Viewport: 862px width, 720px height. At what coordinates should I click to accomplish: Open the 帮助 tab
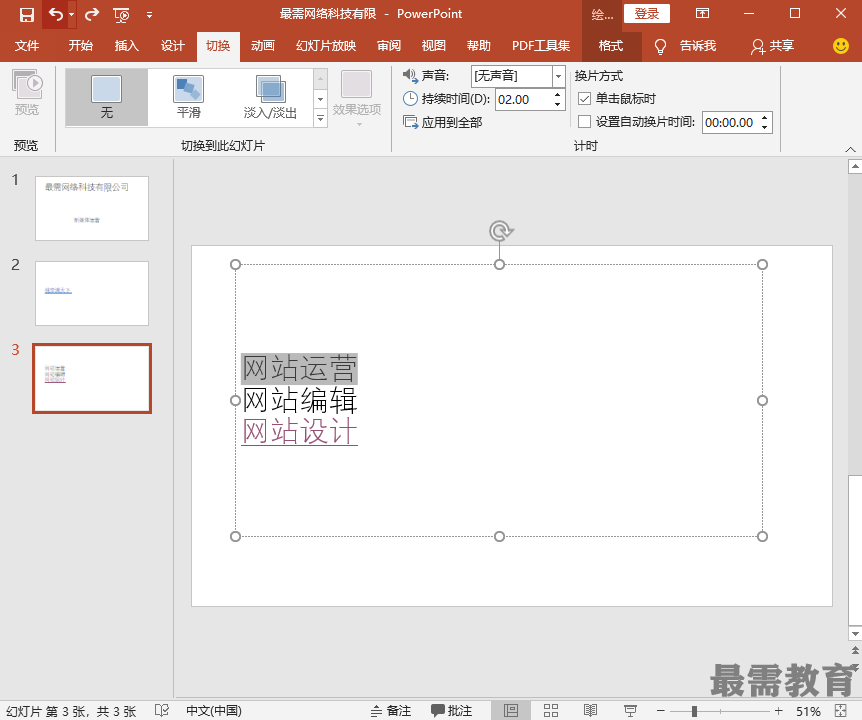[479, 46]
